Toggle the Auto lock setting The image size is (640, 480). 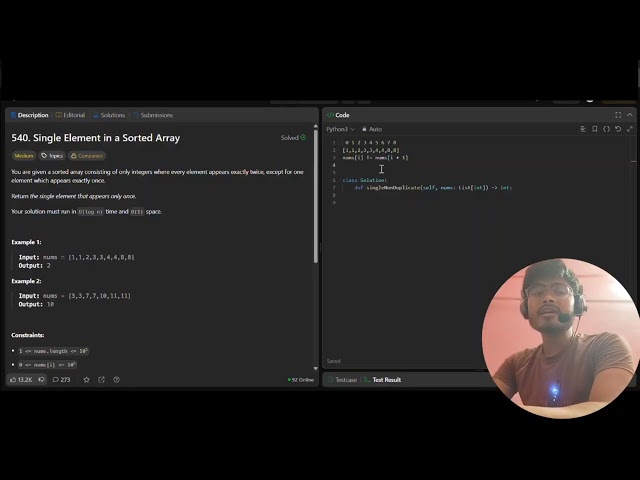tap(372, 129)
